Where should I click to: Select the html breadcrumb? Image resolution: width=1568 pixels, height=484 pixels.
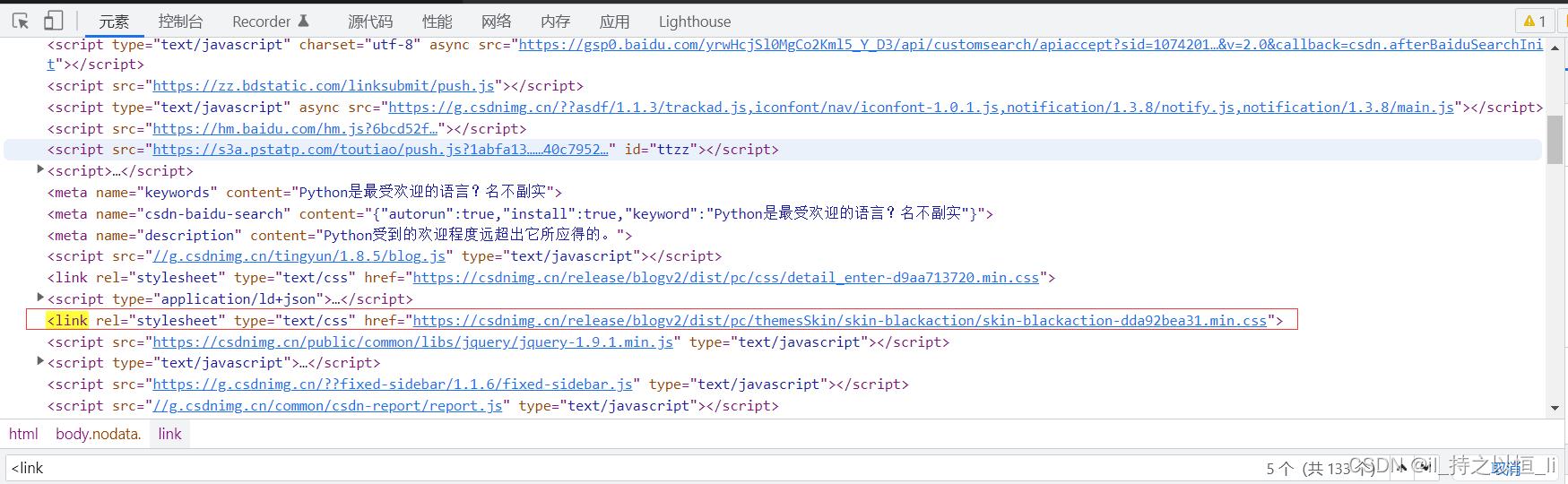23,434
